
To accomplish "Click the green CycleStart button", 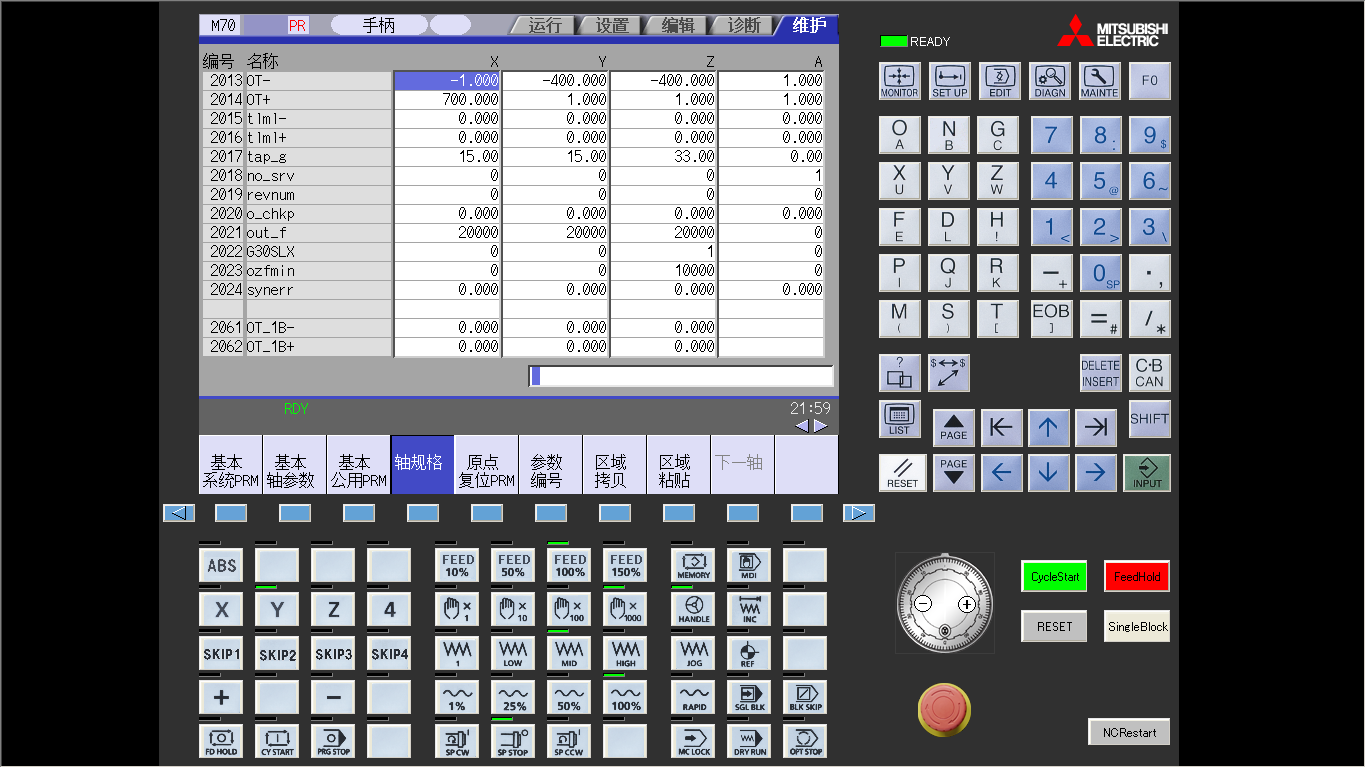I will tap(1054, 577).
